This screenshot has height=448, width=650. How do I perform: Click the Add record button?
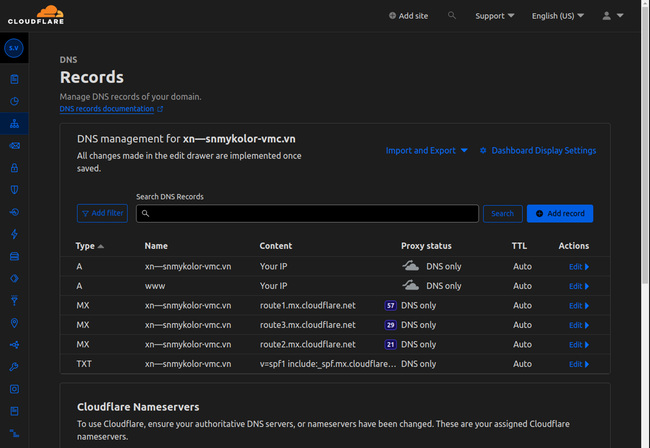coord(560,213)
